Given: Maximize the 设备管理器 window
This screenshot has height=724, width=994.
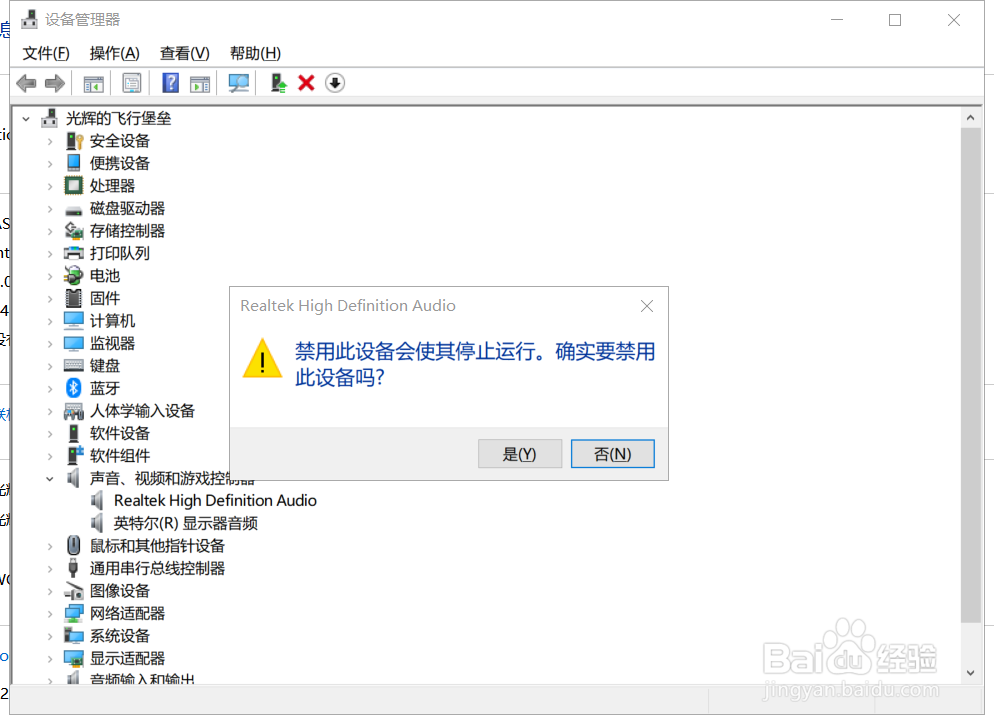Looking at the screenshot, I should coord(895,20).
